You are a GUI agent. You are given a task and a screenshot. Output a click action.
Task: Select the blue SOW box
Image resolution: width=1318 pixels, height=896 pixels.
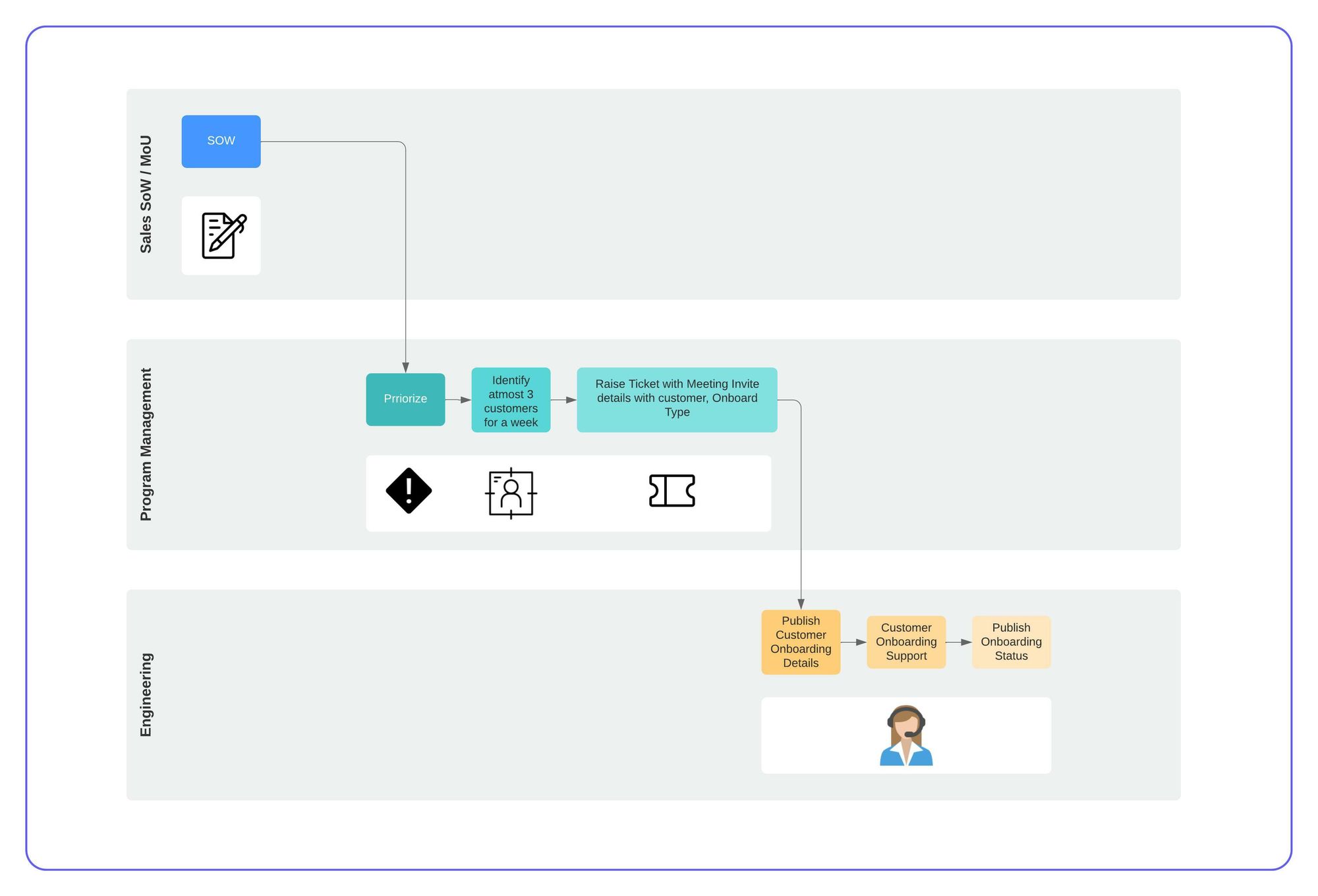click(x=221, y=141)
